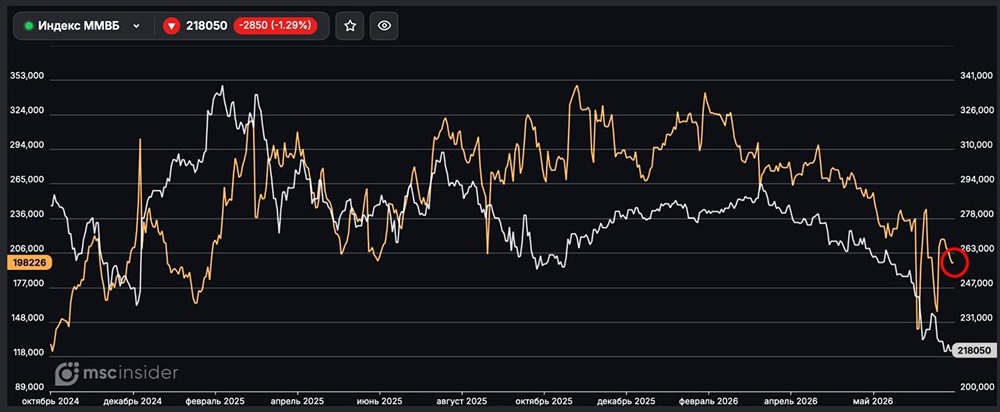Click the 326,000 right axis value
The width and height of the screenshot is (1000, 412).
977,111
